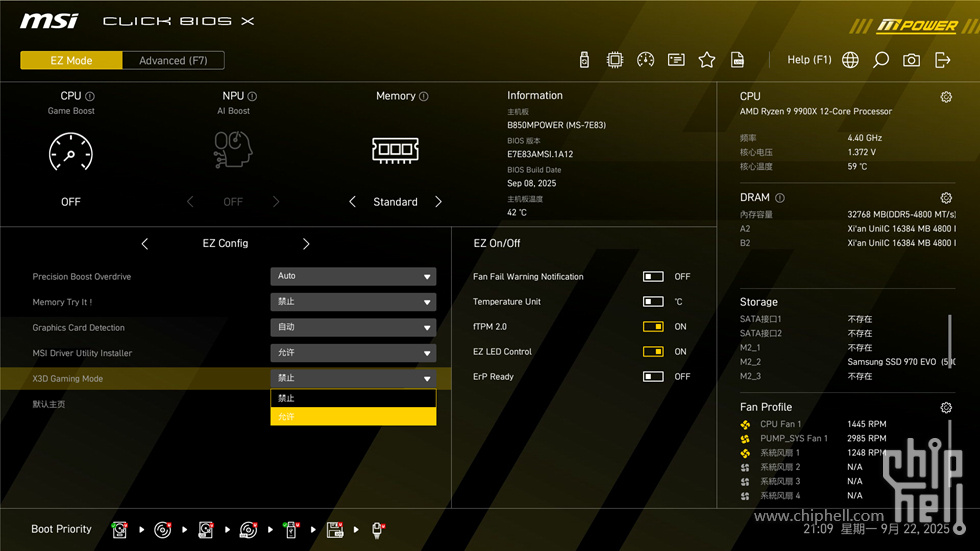The image size is (980, 551).
Task: Select the first optical disc boot icon
Action: (162, 530)
